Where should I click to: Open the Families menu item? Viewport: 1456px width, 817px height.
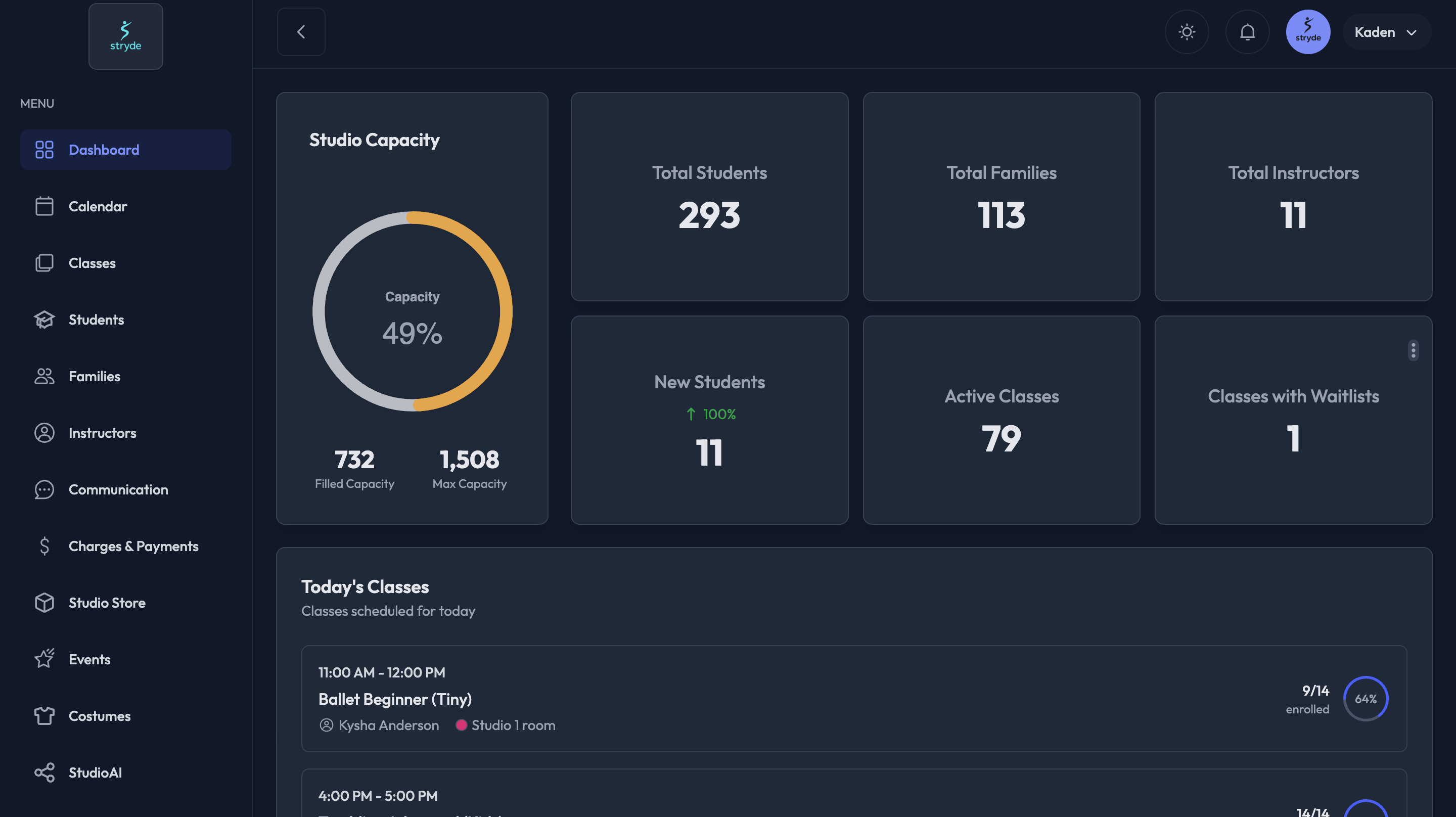pyautogui.click(x=125, y=376)
